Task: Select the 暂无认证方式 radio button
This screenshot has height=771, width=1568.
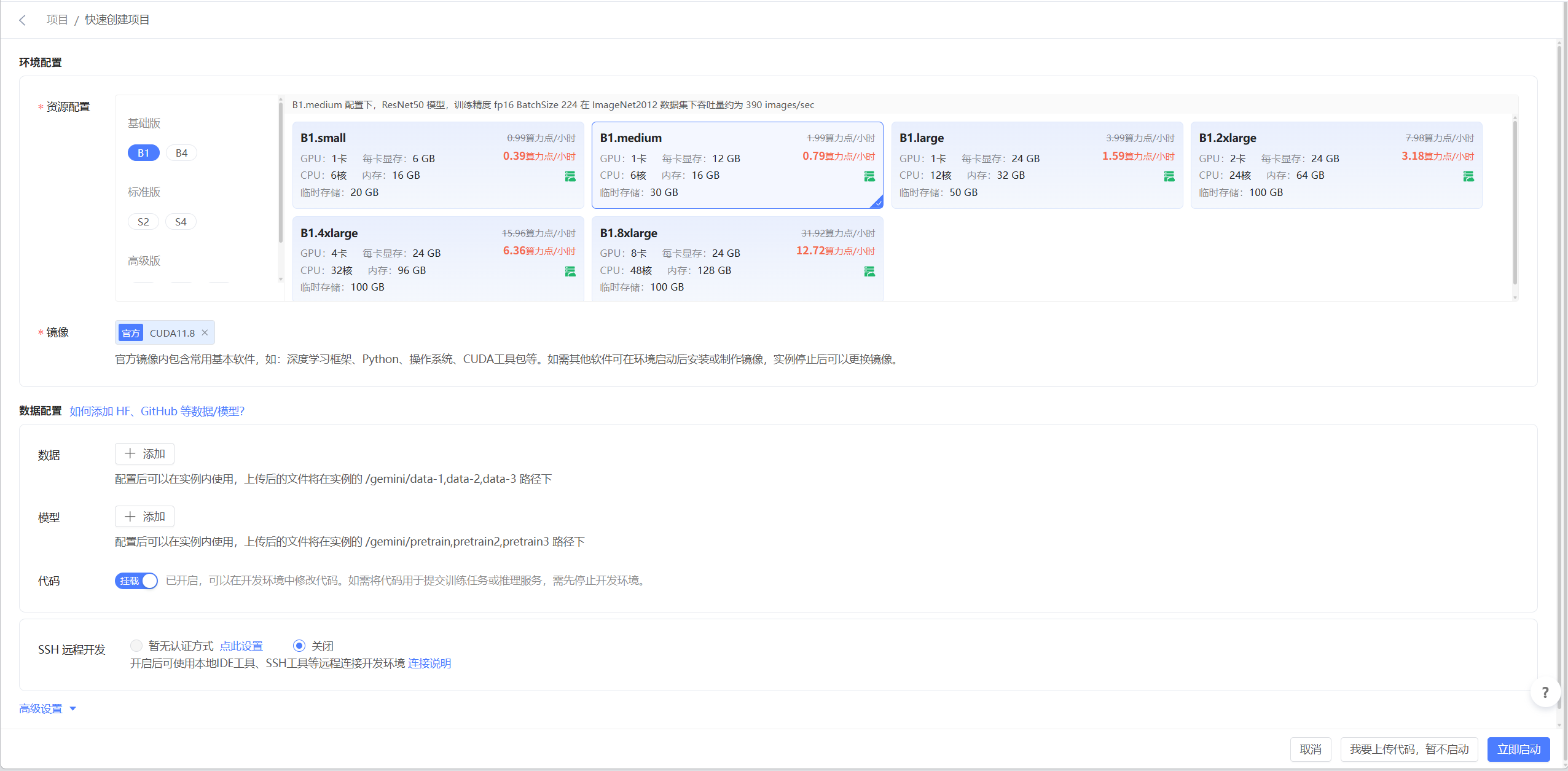Action: (136, 646)
